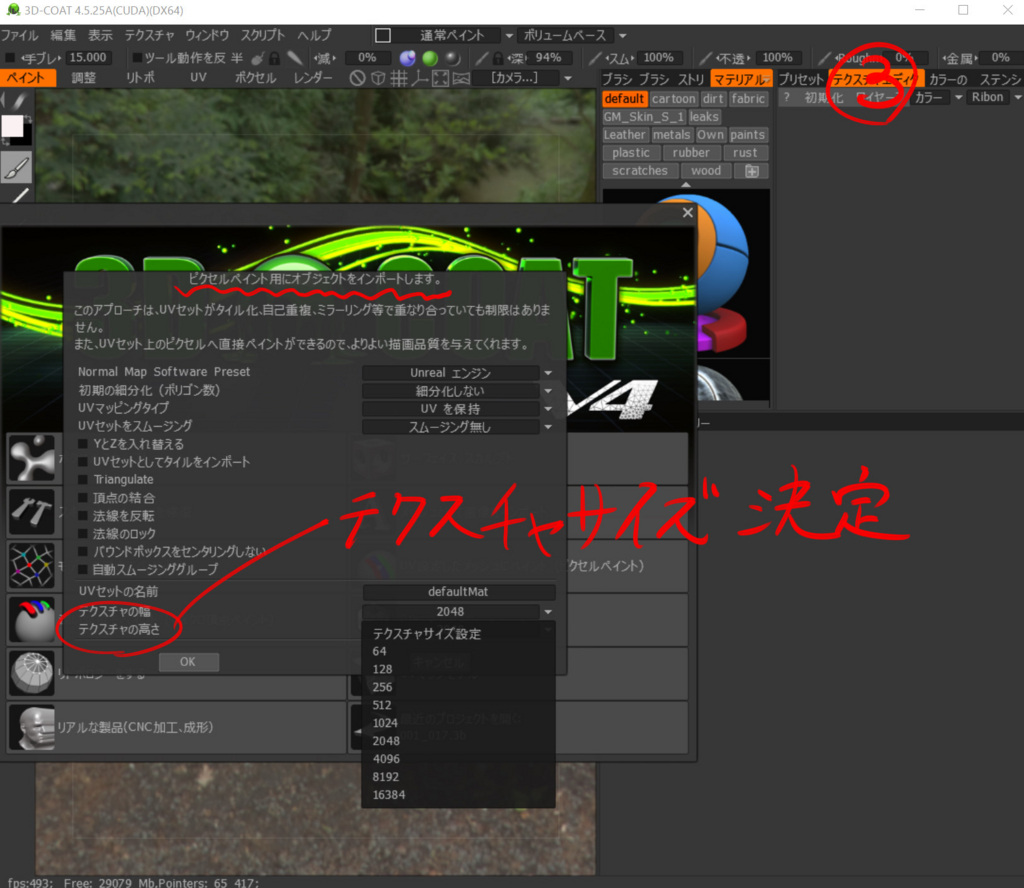This screenshot has width=1024, height=888.
Task: Click the white foreground color swatch
Action: pos(12,126)
